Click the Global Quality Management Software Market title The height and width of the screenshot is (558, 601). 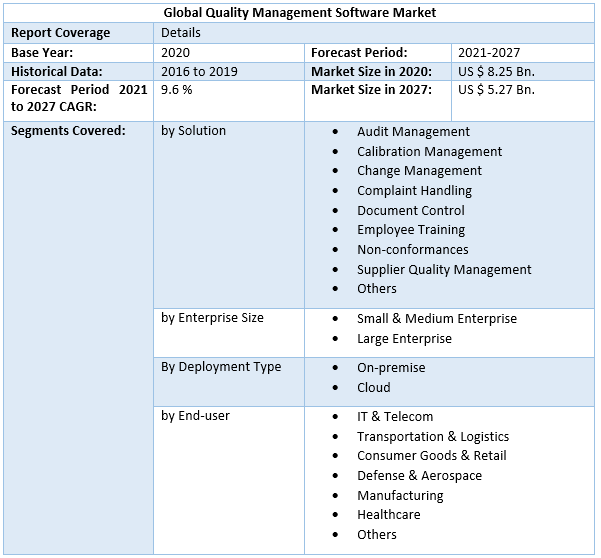(299, 13)
